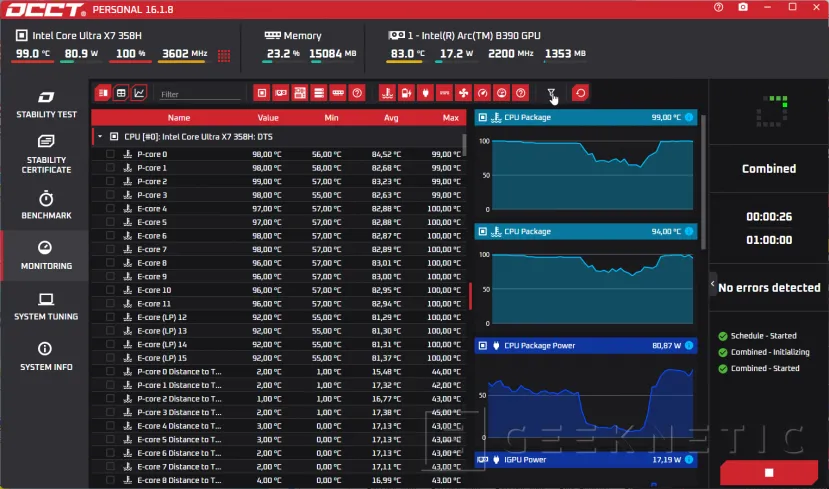Collapse the right test panel arrow

pos(713,285)
